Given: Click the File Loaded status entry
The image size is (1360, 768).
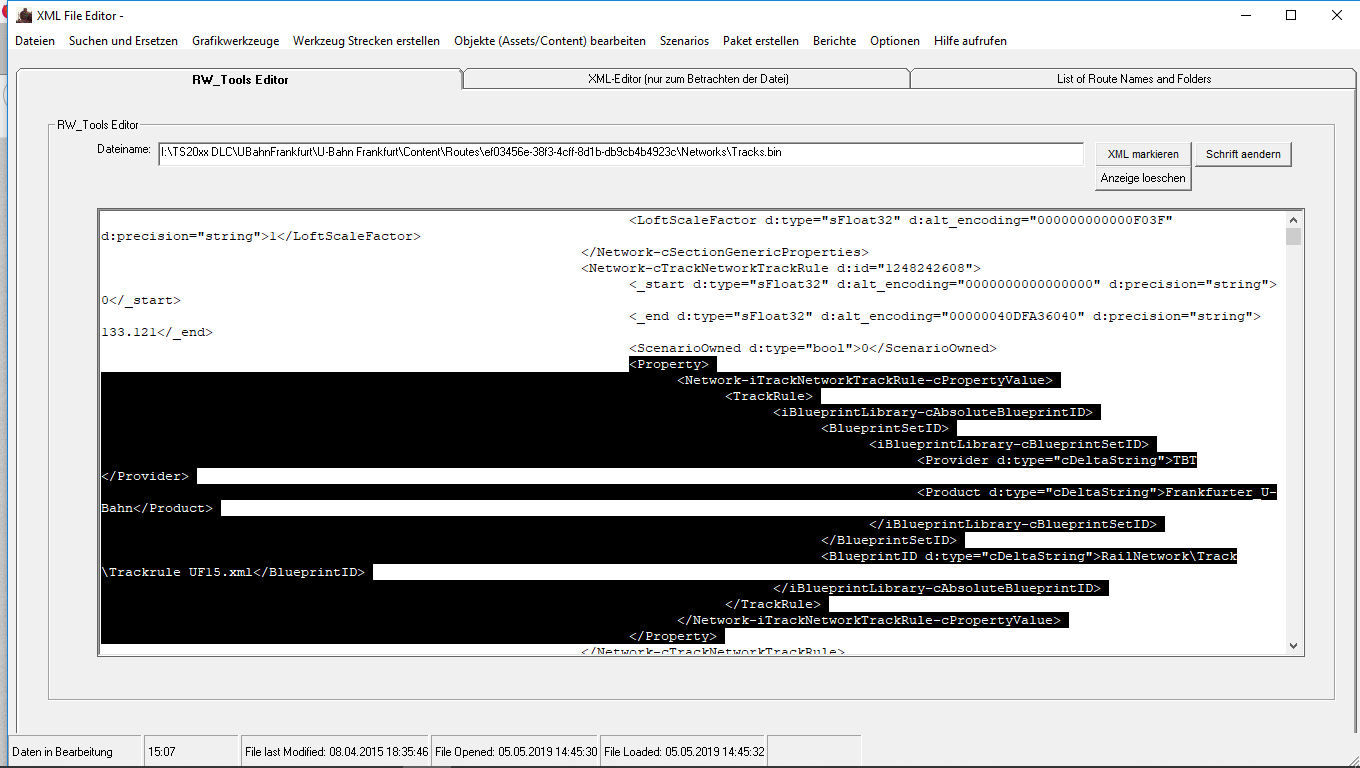Looking at the screenshot, I should [x=684, y=751].
